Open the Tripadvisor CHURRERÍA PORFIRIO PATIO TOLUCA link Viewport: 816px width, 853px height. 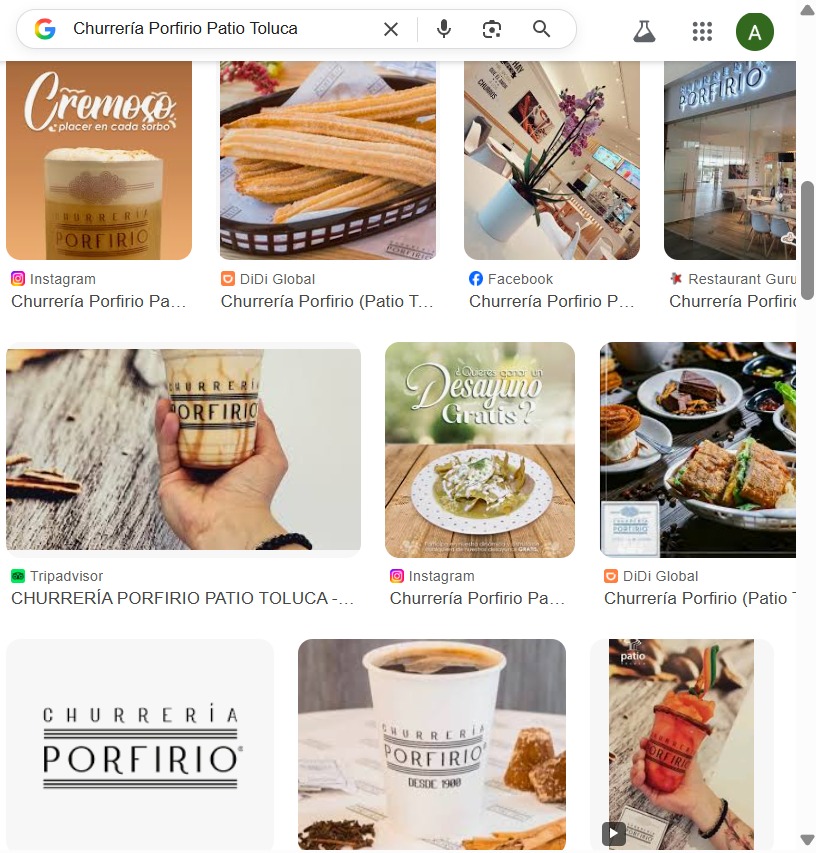[x=183, y=598]
